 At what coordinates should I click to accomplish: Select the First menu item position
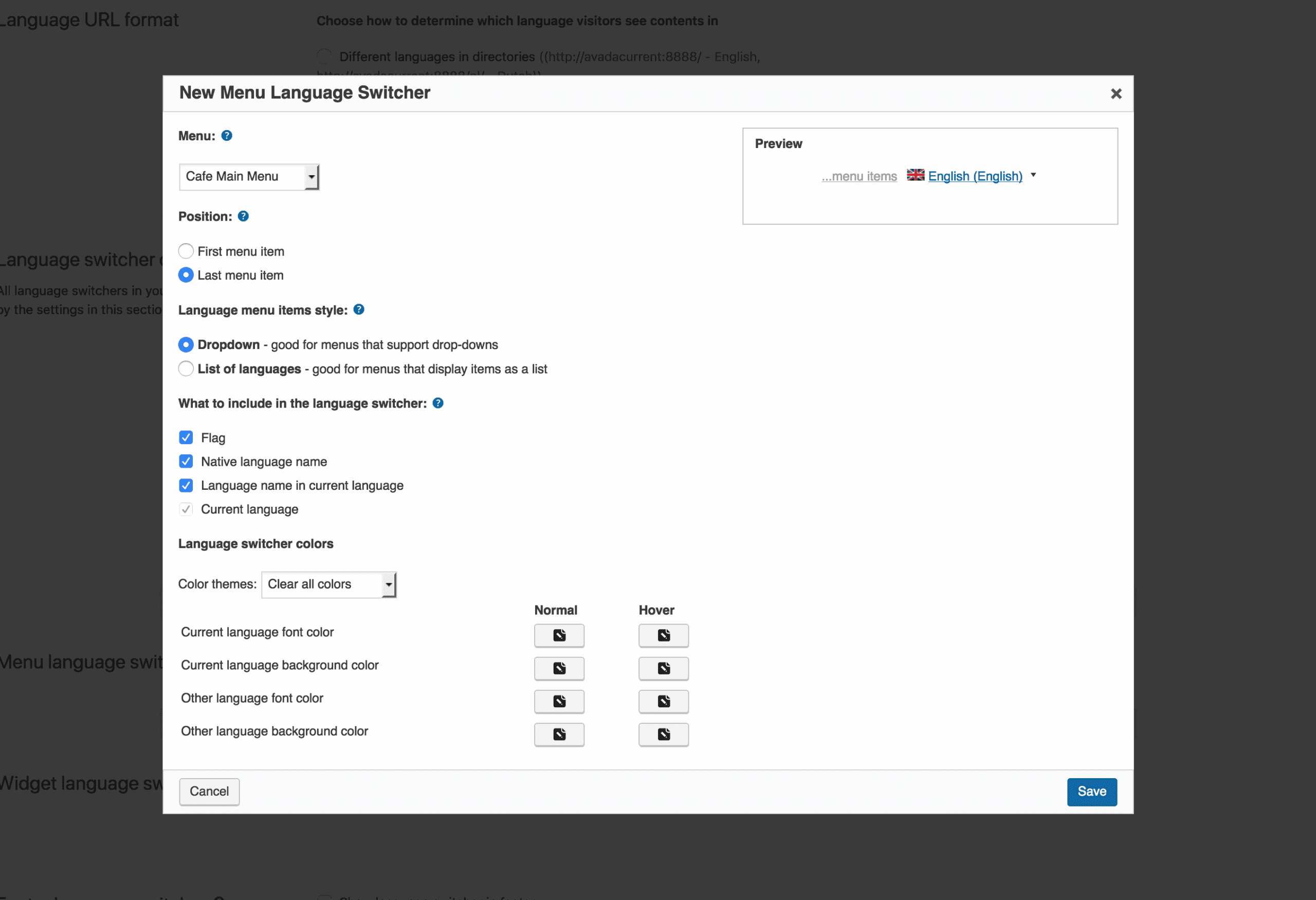pos(185,251)
